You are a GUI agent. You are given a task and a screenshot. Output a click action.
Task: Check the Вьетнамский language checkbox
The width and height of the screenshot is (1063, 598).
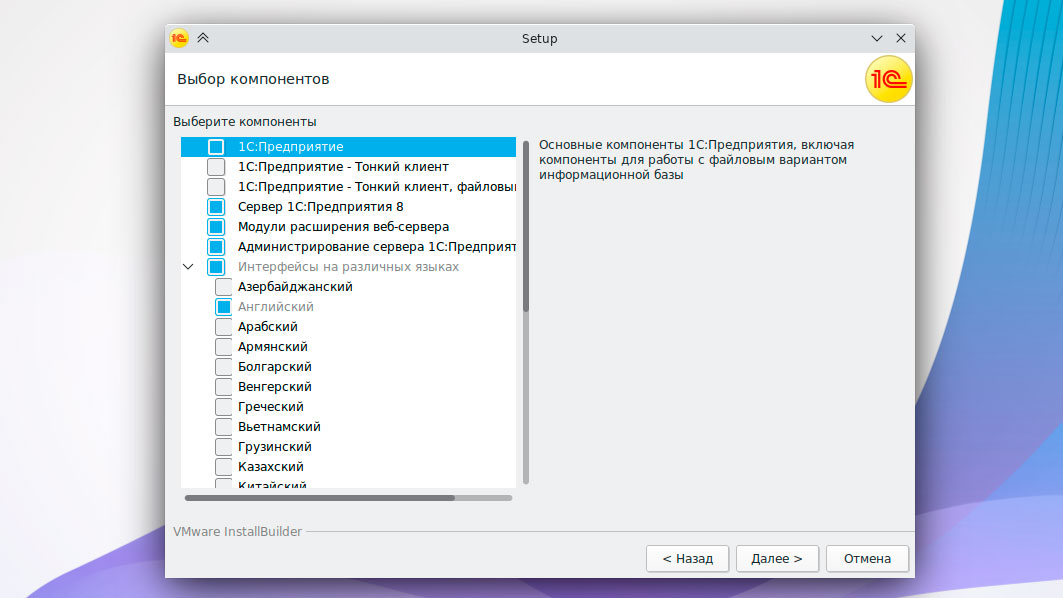pos(224,426)
